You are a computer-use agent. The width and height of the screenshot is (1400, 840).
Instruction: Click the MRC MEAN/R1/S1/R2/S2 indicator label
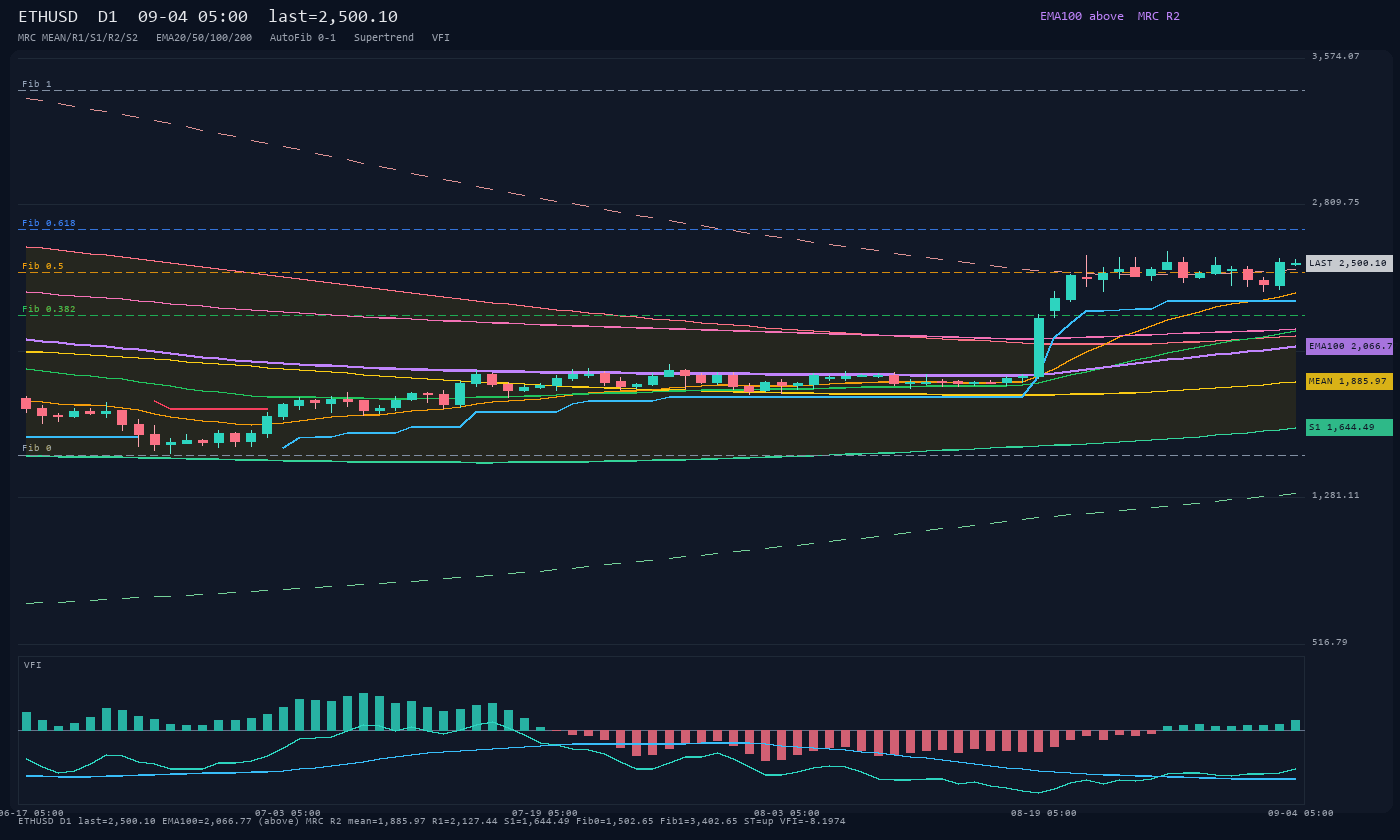tap(78, 38)
